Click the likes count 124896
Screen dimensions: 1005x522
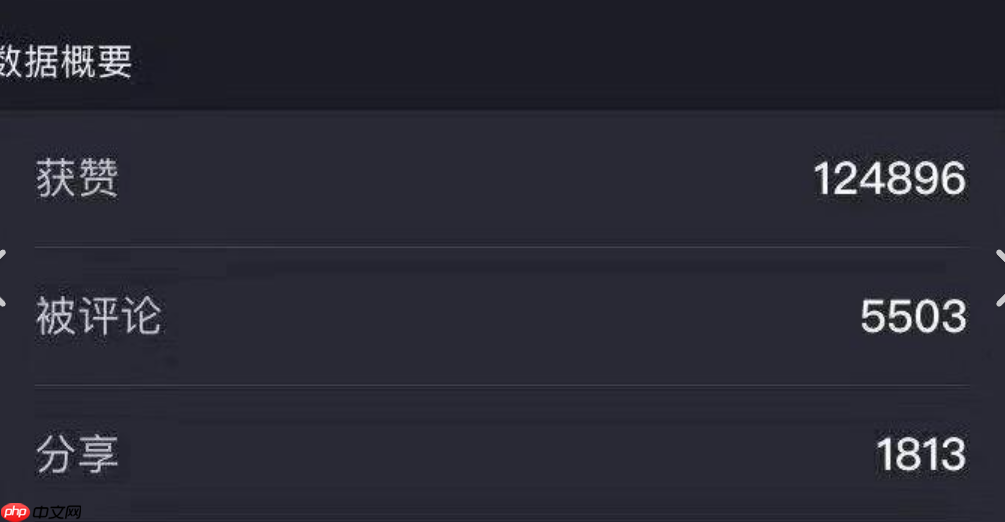click(x=889, y=180)
